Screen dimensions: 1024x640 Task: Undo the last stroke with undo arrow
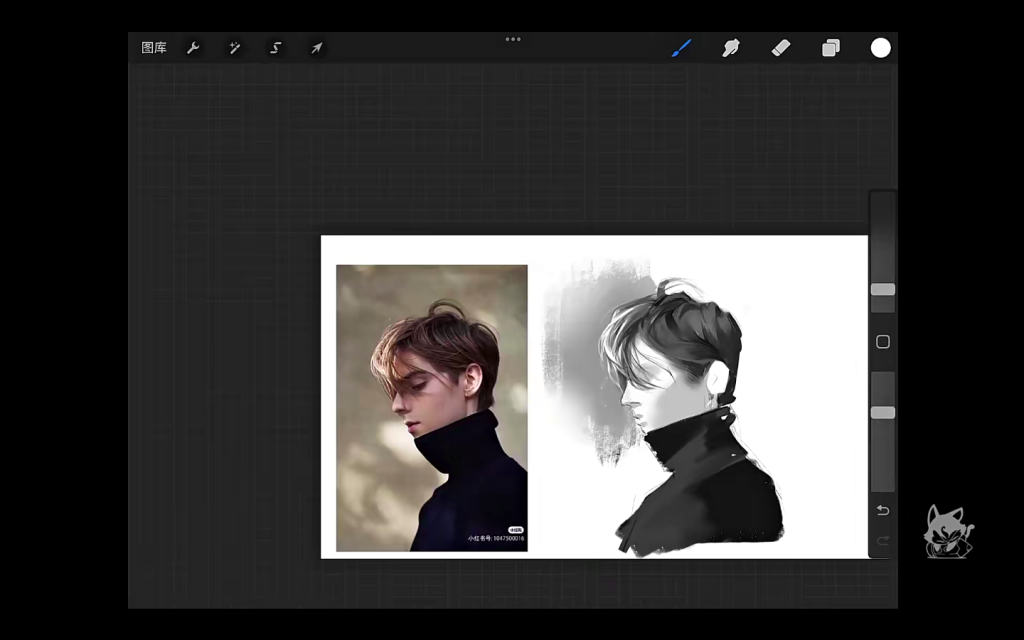[x=882, y=511]
